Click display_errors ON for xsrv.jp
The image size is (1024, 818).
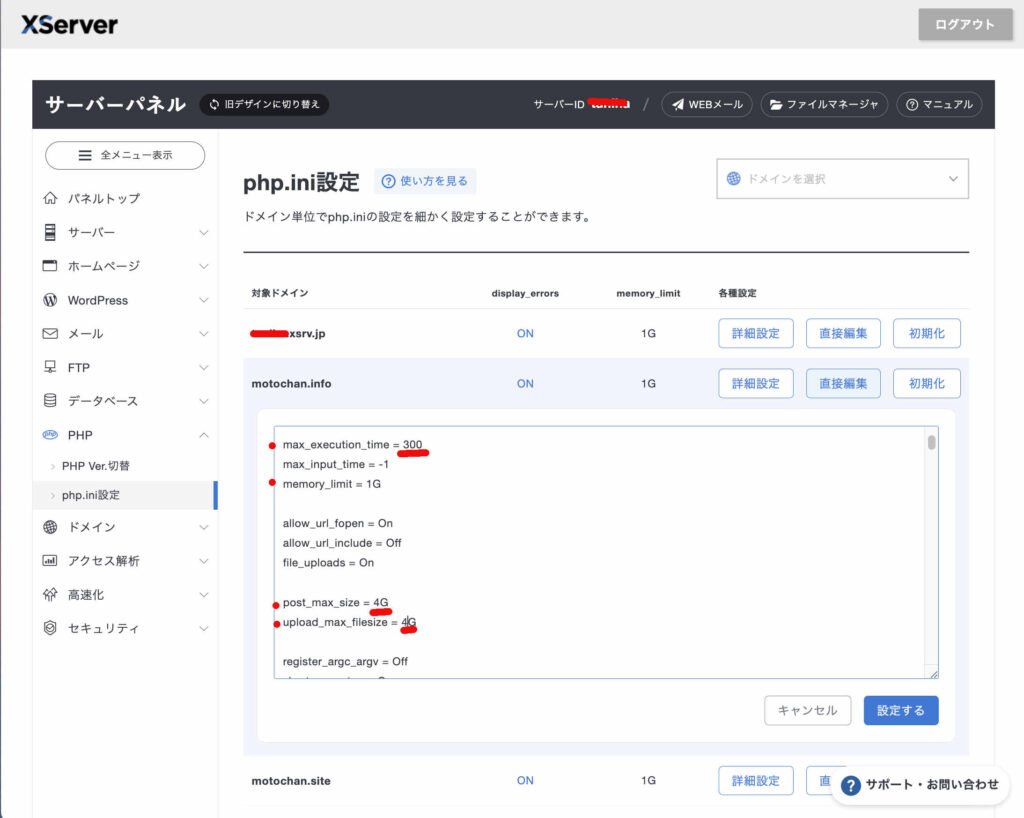pos(525,333)
